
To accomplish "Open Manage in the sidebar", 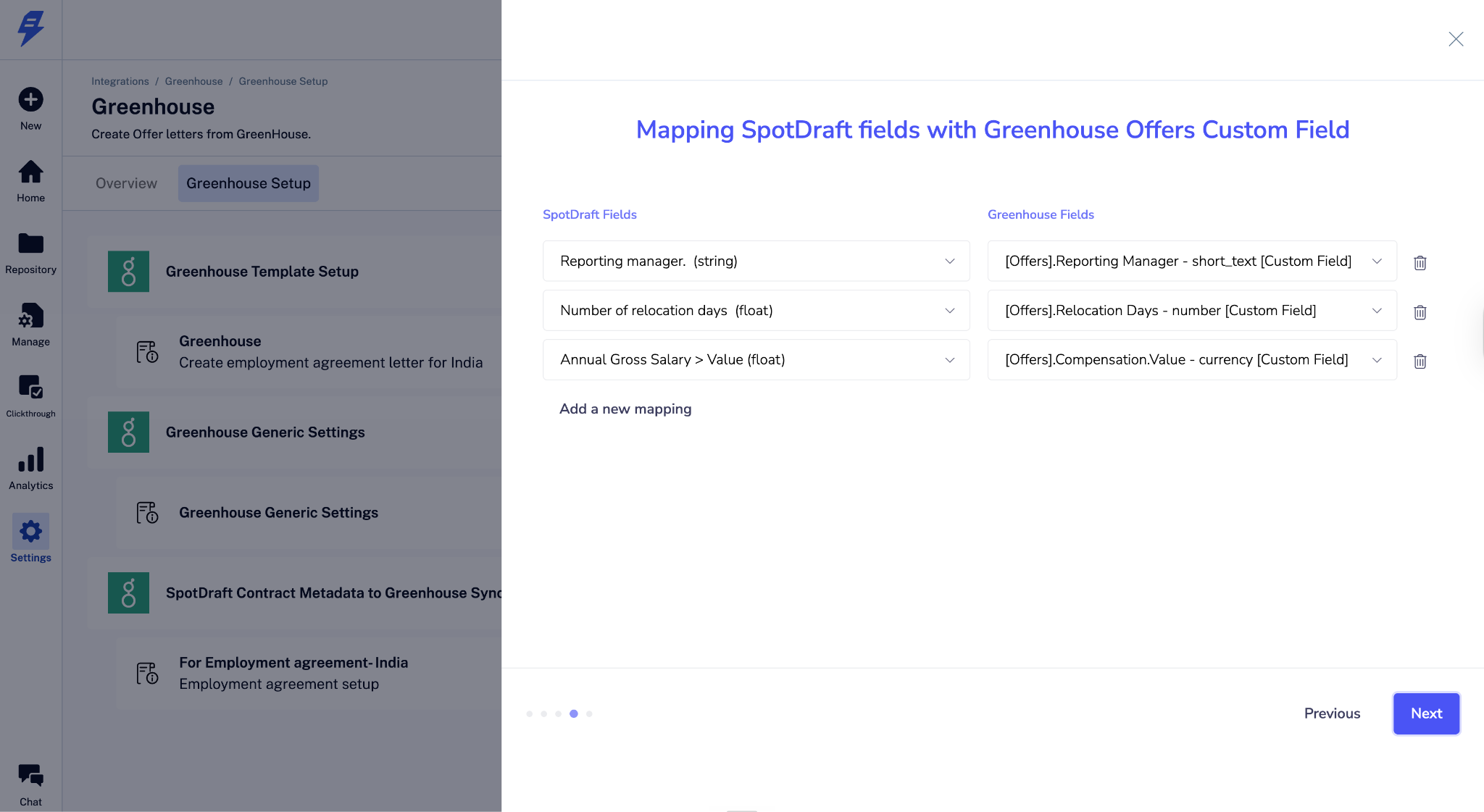I will click(30, 325).
